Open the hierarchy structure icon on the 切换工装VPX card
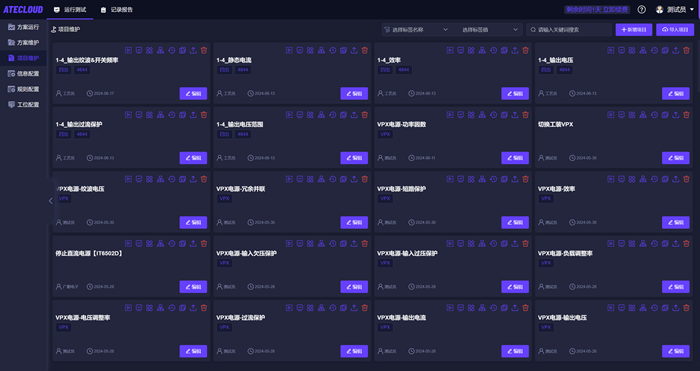700x371 pixels. 643,115
